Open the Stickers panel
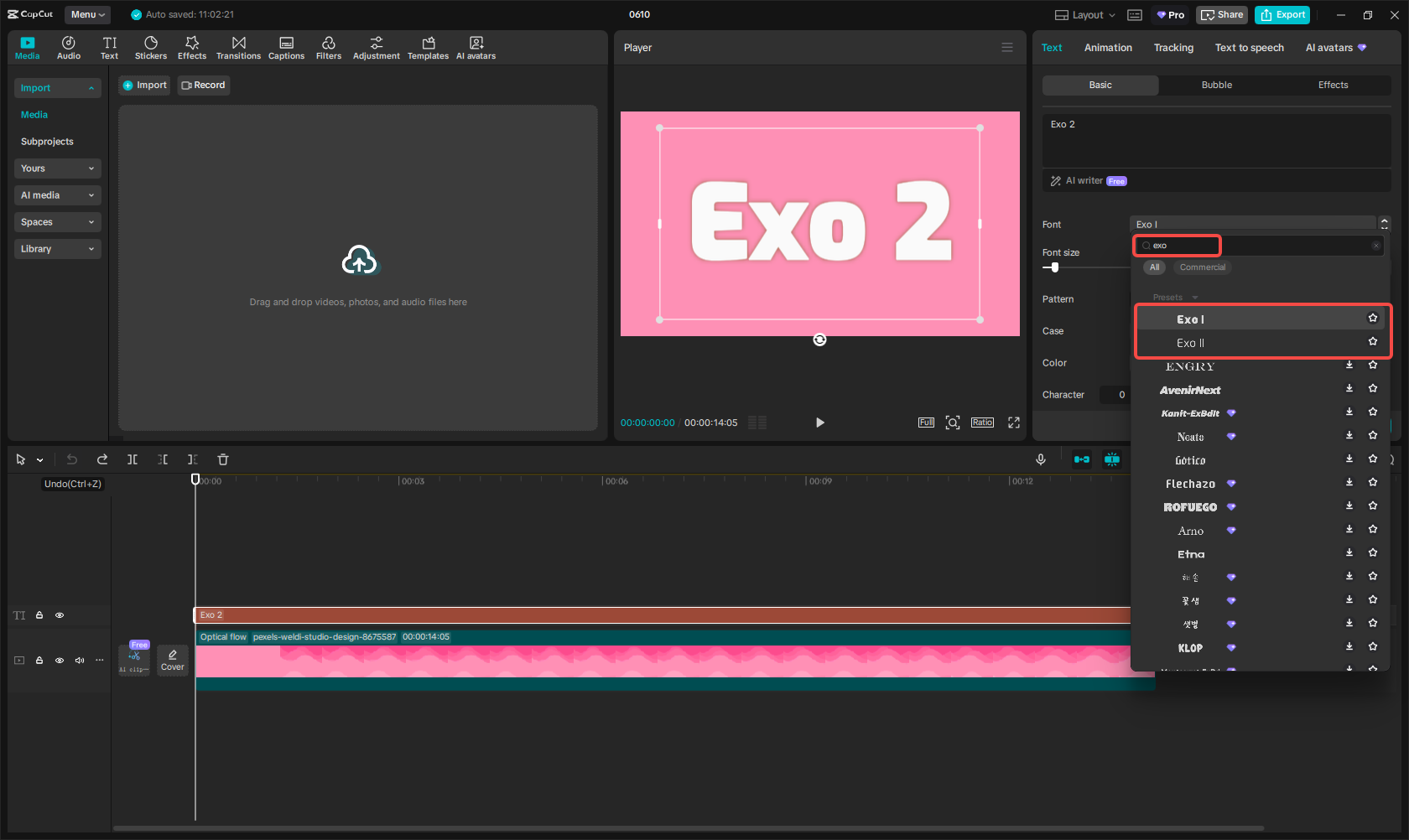Screen dimensions: 1409x840 coord(151,48)
